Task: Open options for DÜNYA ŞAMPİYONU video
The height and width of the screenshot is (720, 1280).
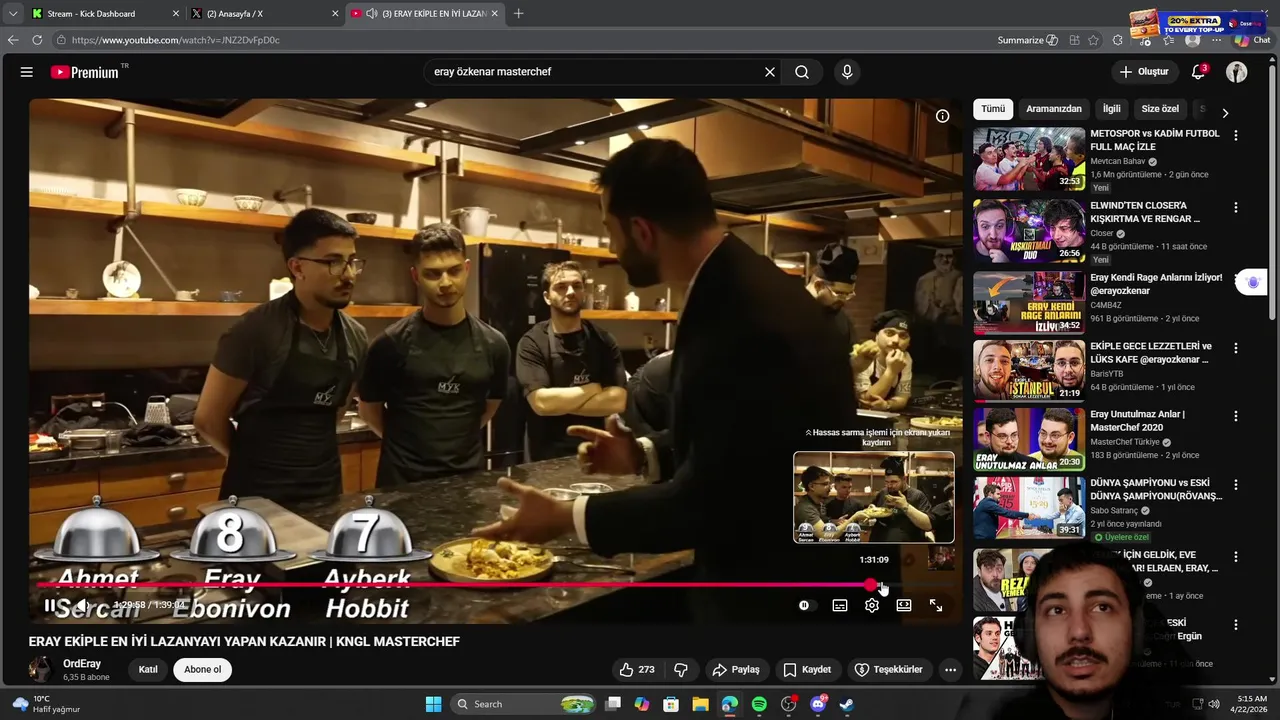Action: (1236, 484)
